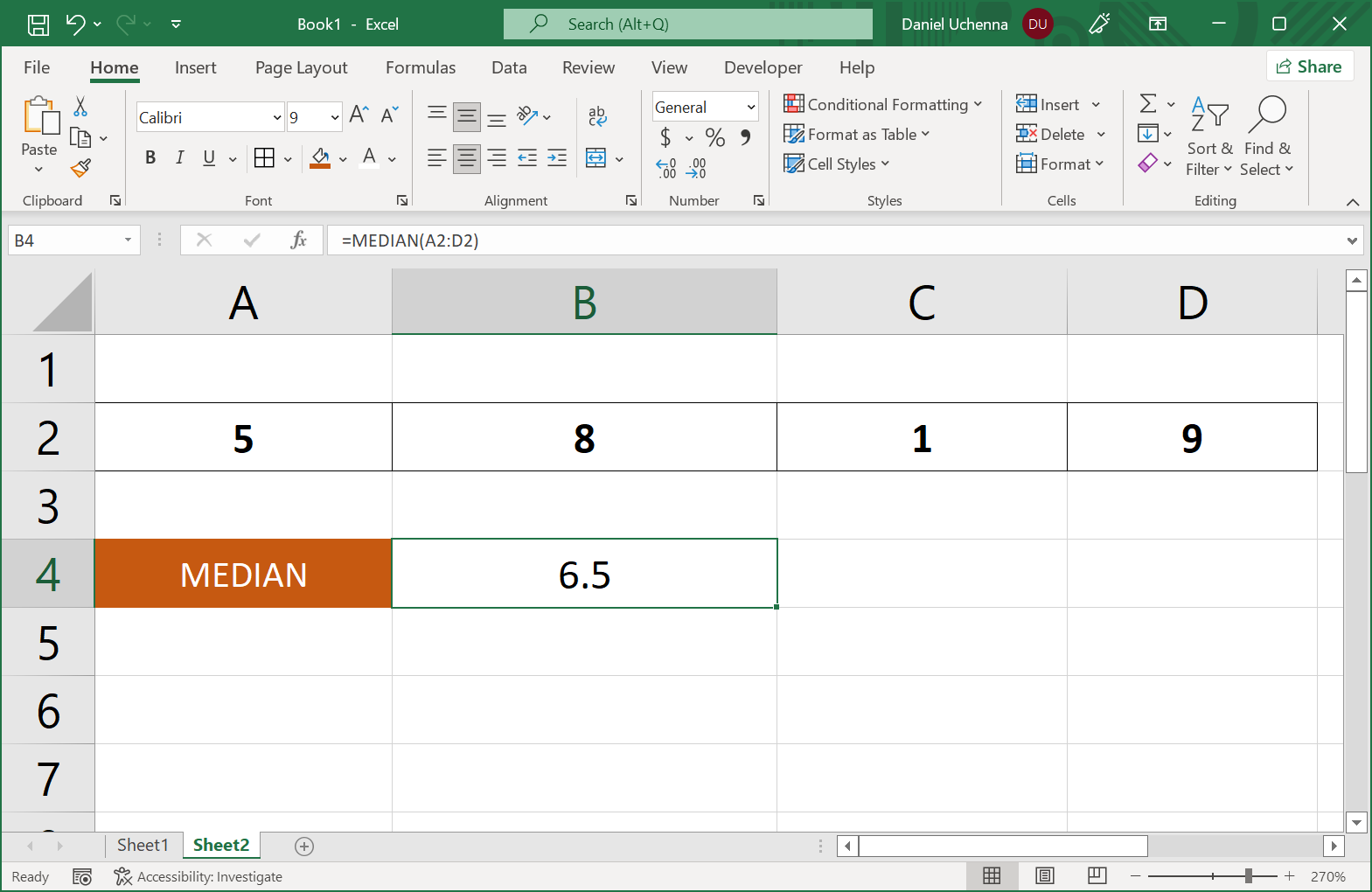
Task: Open Sort & Filter menu
Action: click(1210, 137)
